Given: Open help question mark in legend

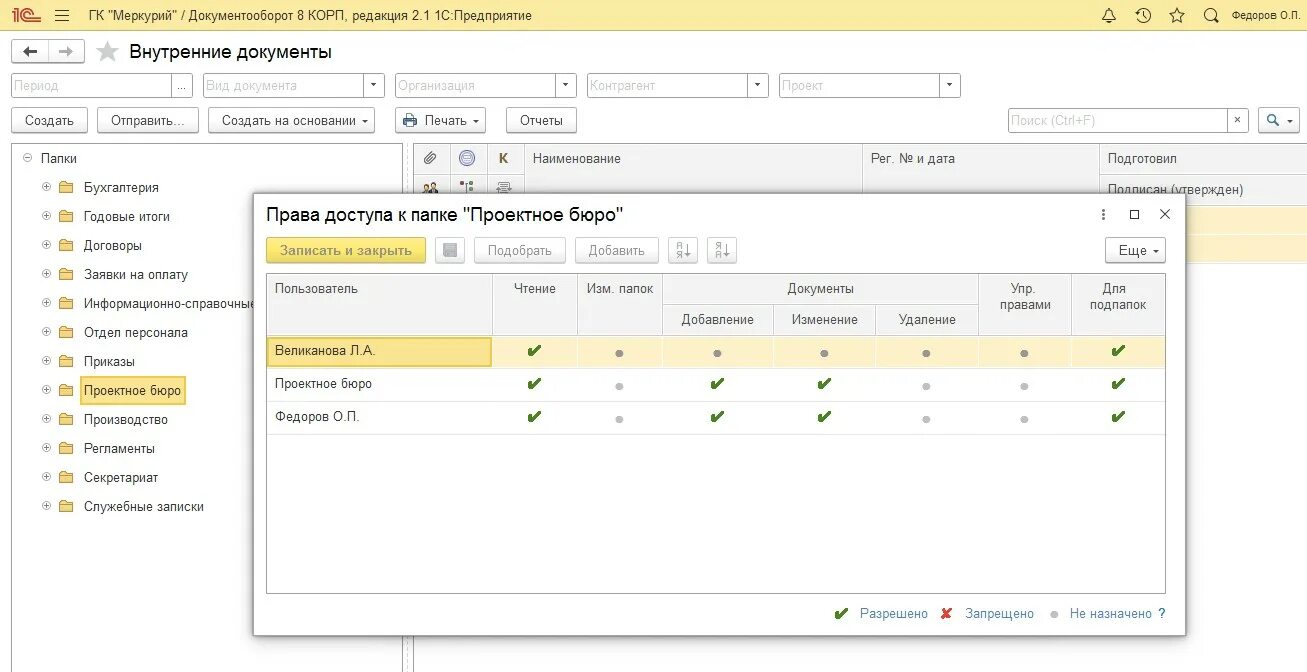Looking at the screenshot, I should (x=1161, y=613).
